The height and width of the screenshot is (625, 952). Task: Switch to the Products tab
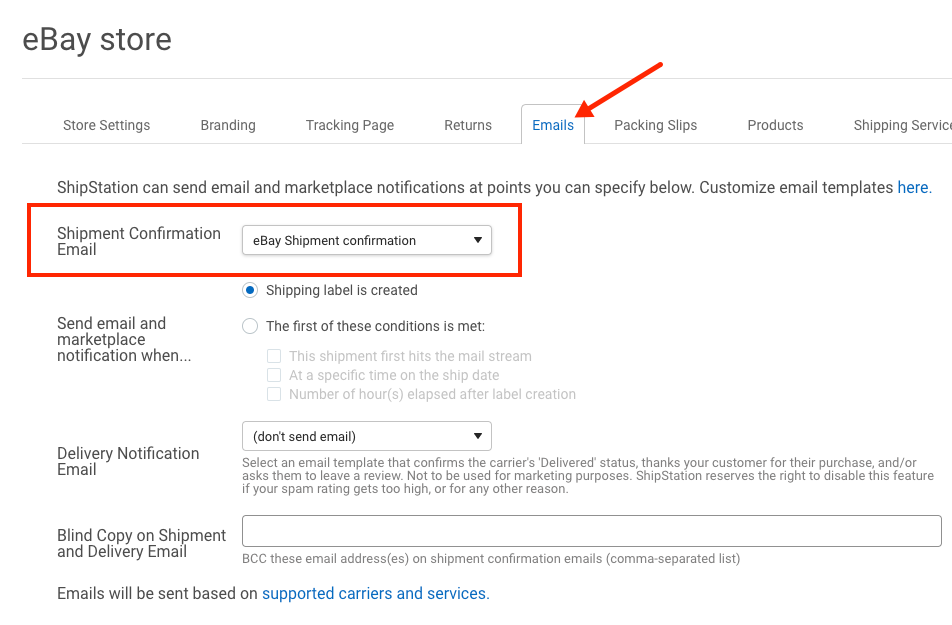[x=775, y=125]
